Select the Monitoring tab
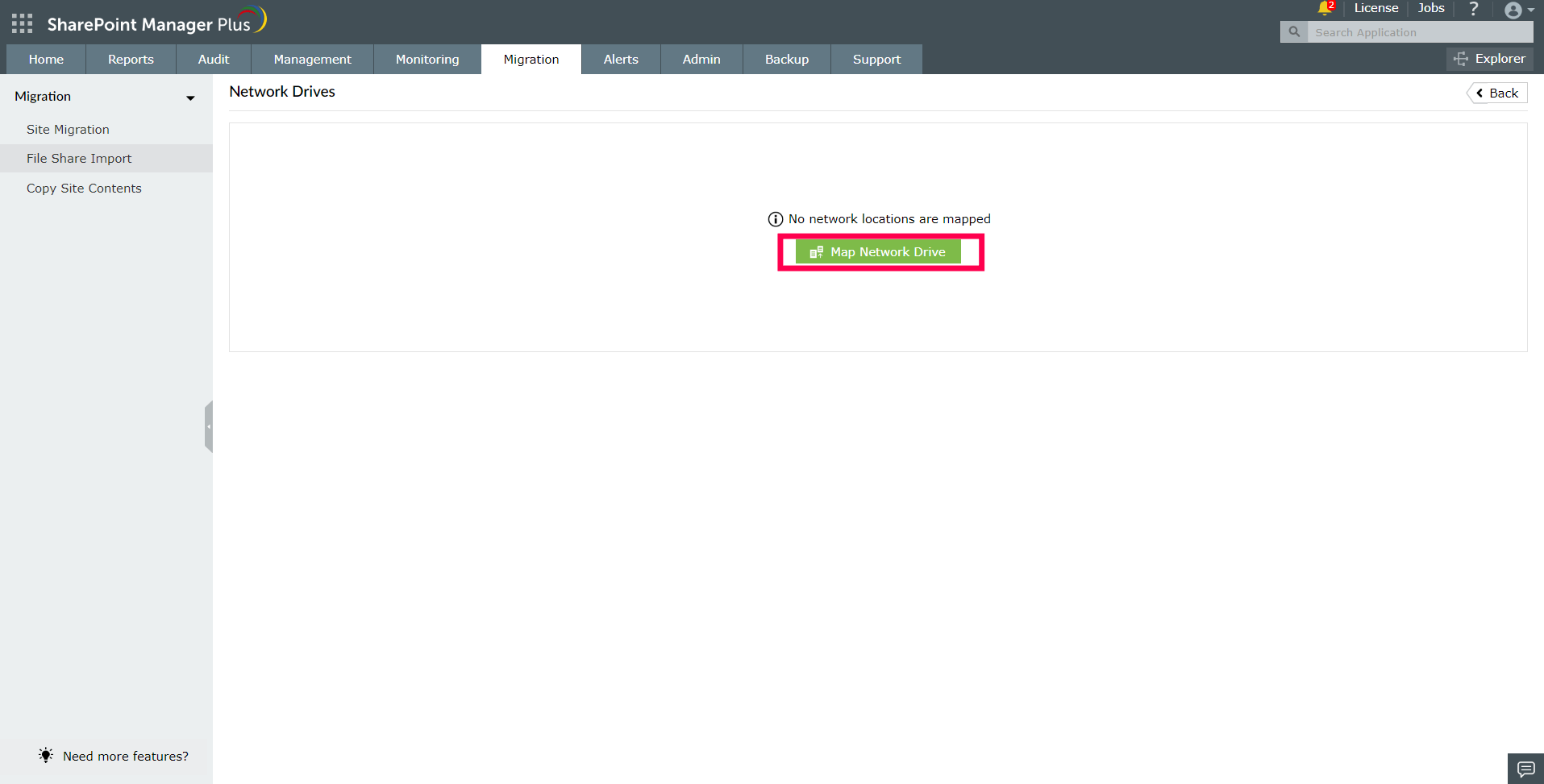The width and height of the screenshot is (1544, 784). coord(427,60)
